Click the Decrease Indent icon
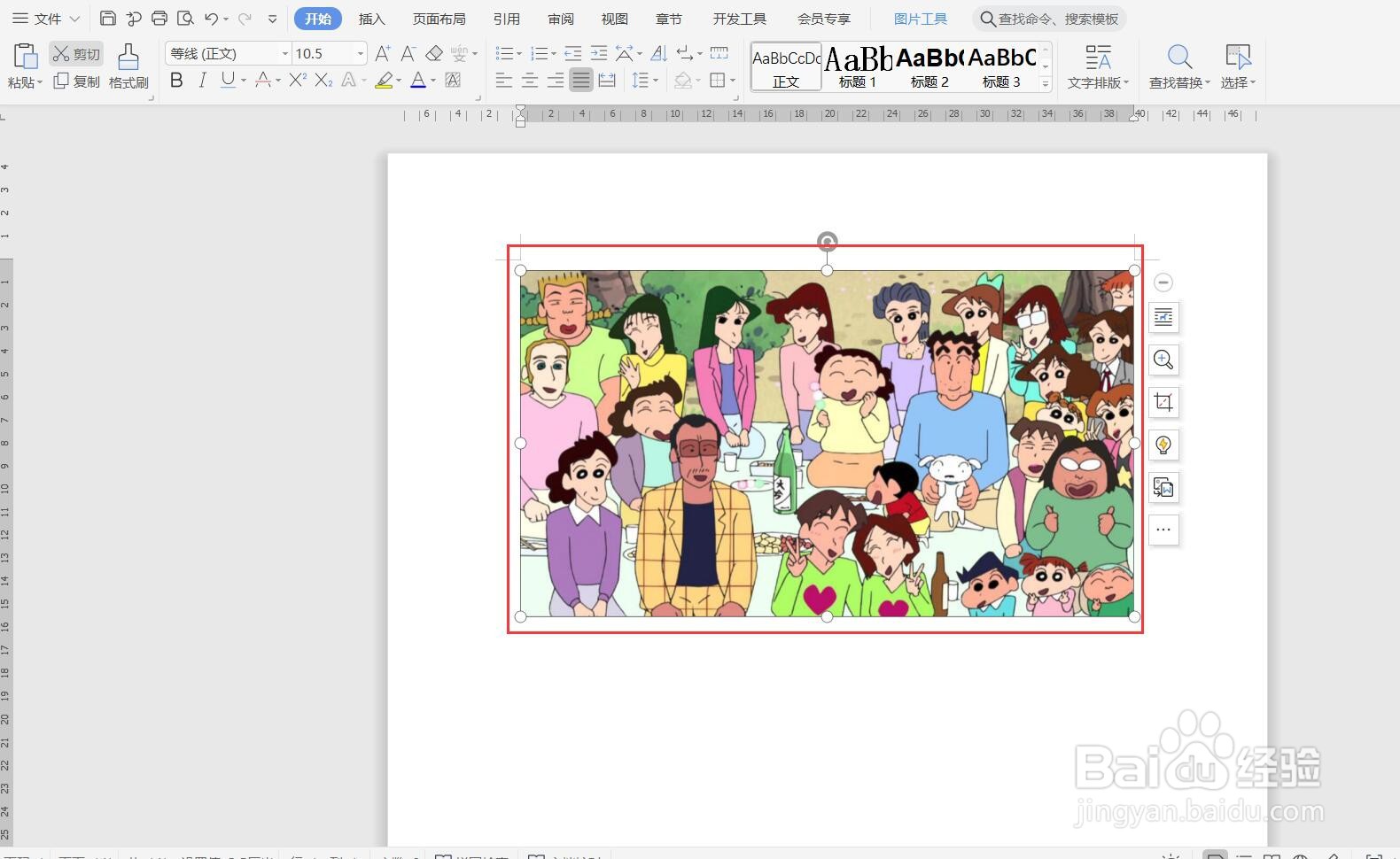The height and width of the screenshot is (859, 1400). click(573, 54)
